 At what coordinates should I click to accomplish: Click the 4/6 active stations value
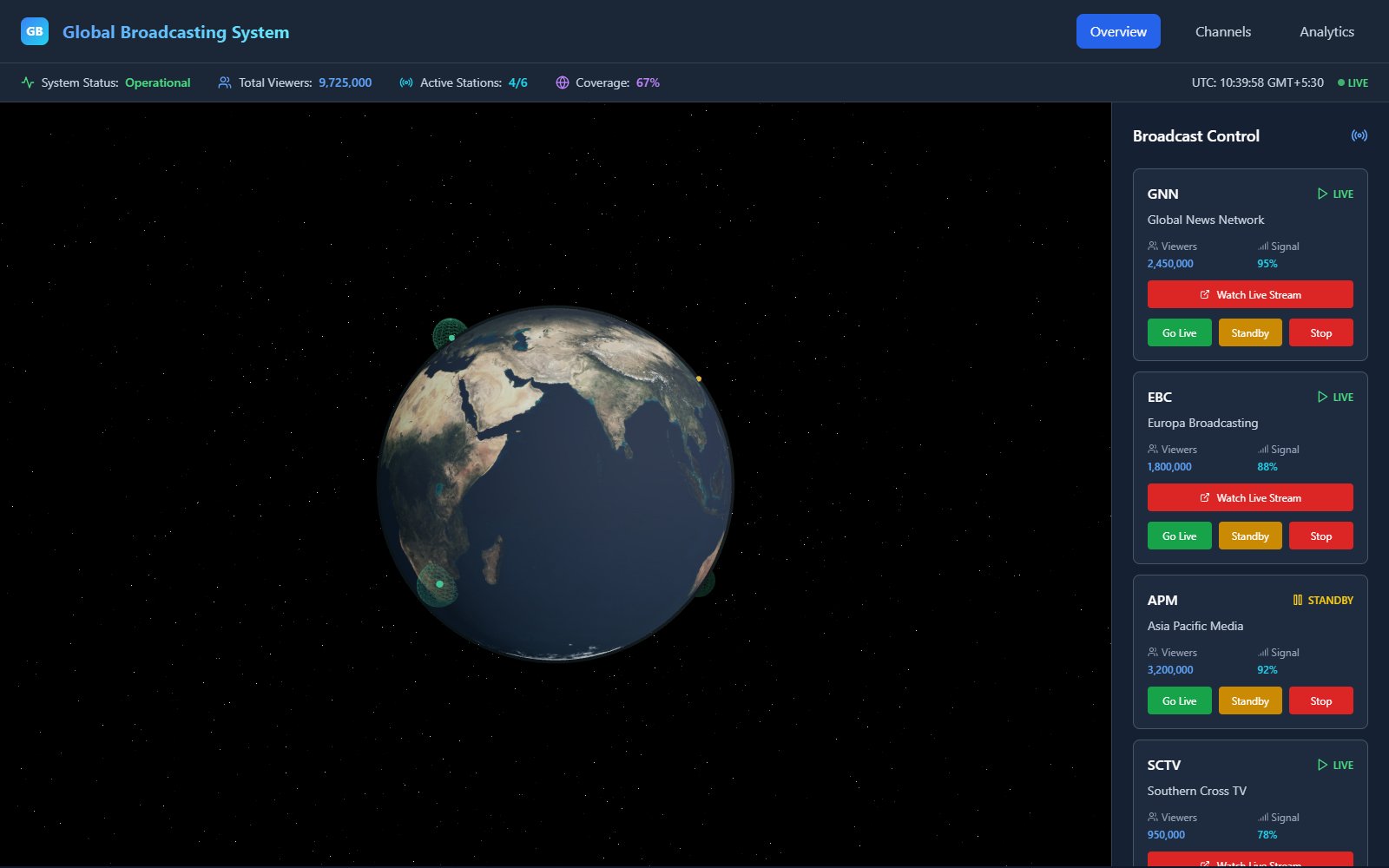[518, 82]
